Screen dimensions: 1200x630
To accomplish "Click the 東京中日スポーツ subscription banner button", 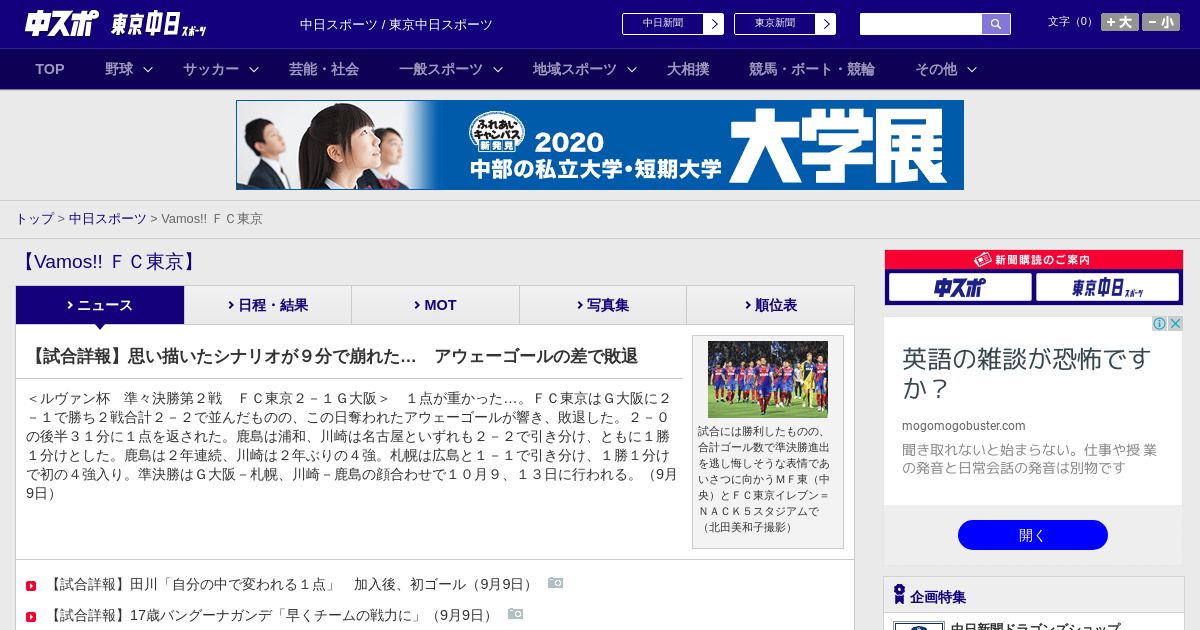I will click(1108, 288).
